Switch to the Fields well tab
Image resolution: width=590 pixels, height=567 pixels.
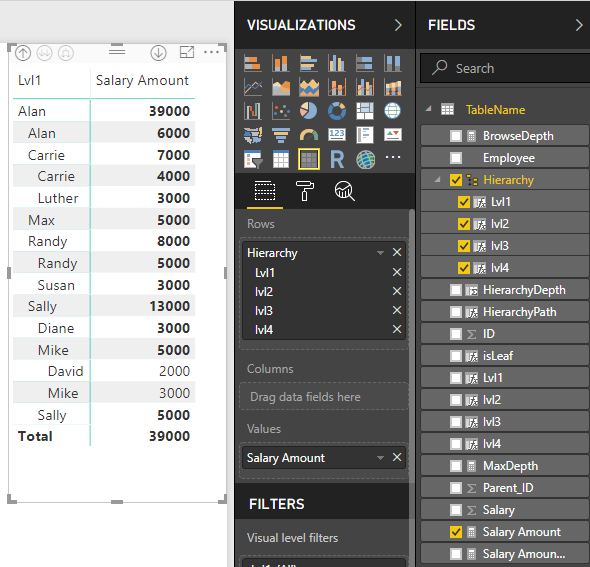tap(265, 191)
